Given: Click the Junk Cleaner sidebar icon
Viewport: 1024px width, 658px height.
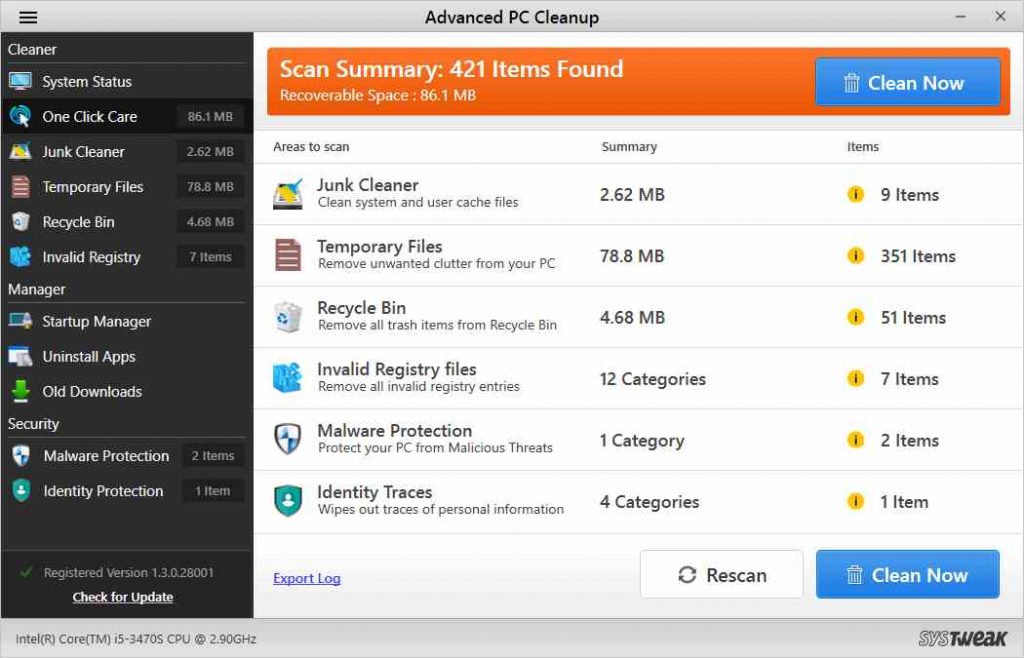Looking at the screenshot, I should [x=20, y=151].
